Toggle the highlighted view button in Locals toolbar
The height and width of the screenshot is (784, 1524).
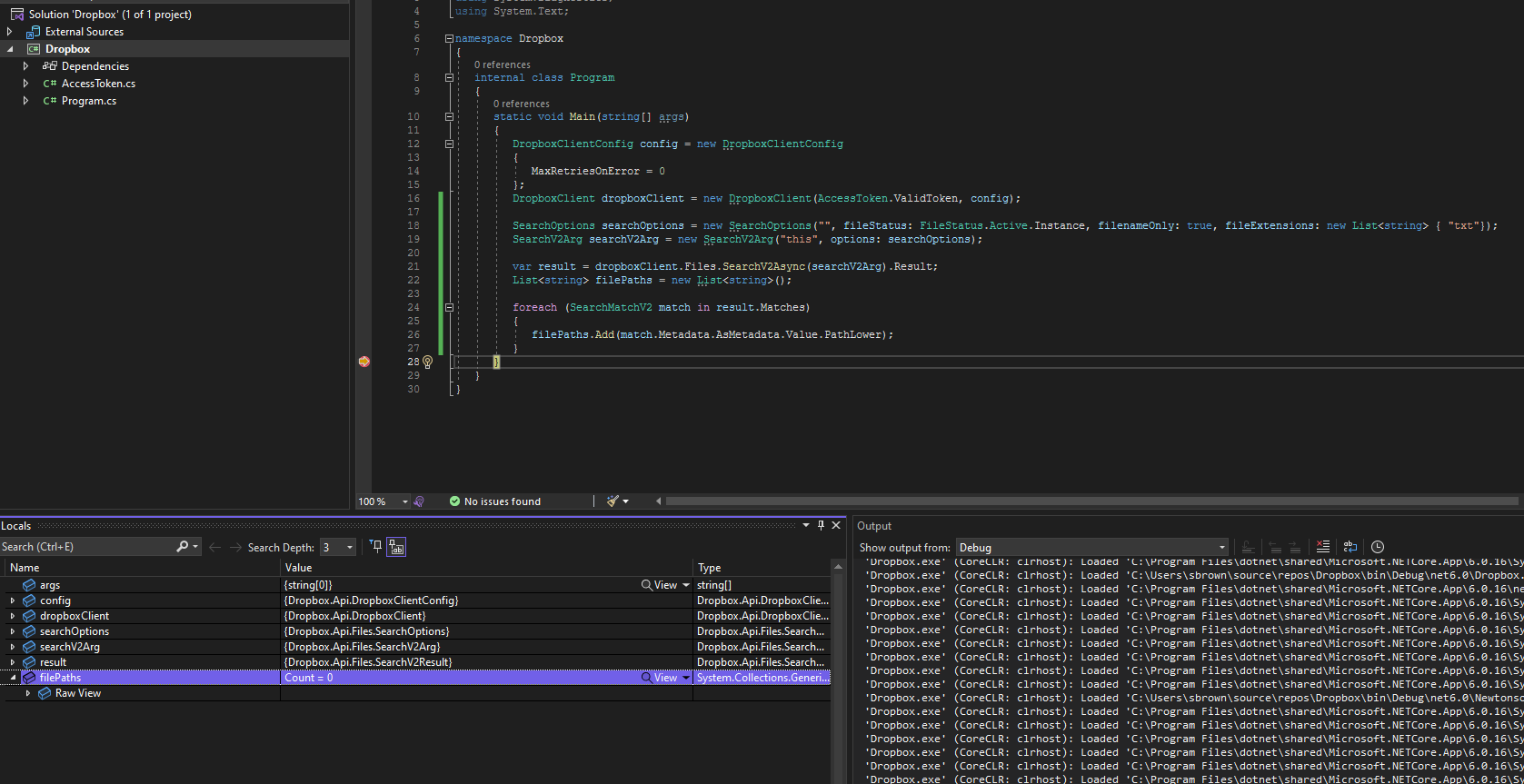click(x=396, y=547)
